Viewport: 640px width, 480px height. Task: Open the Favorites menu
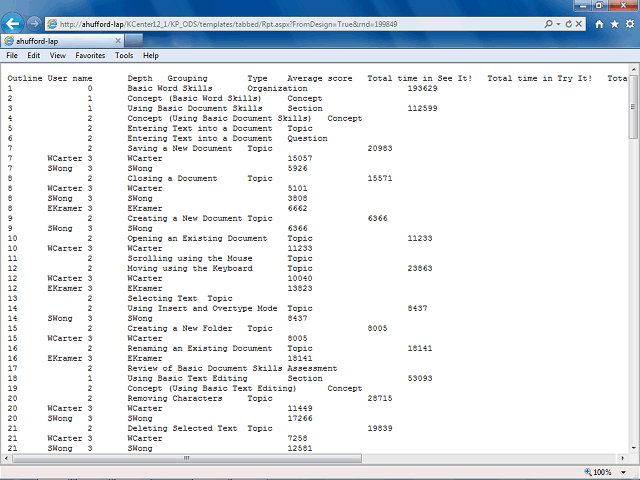(x=90, y=56)
